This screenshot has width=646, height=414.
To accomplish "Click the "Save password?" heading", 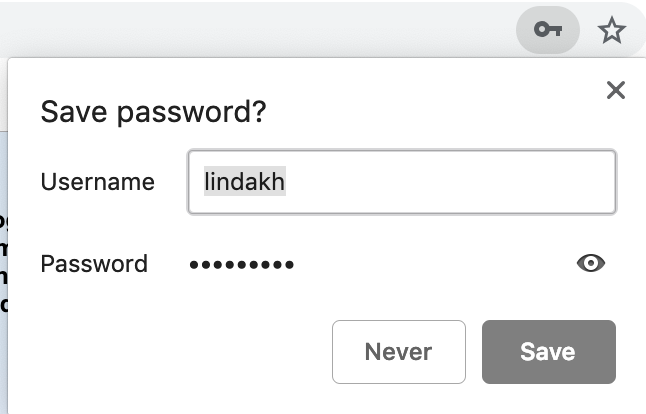I will pyautogui.click(x=153, y=112).
